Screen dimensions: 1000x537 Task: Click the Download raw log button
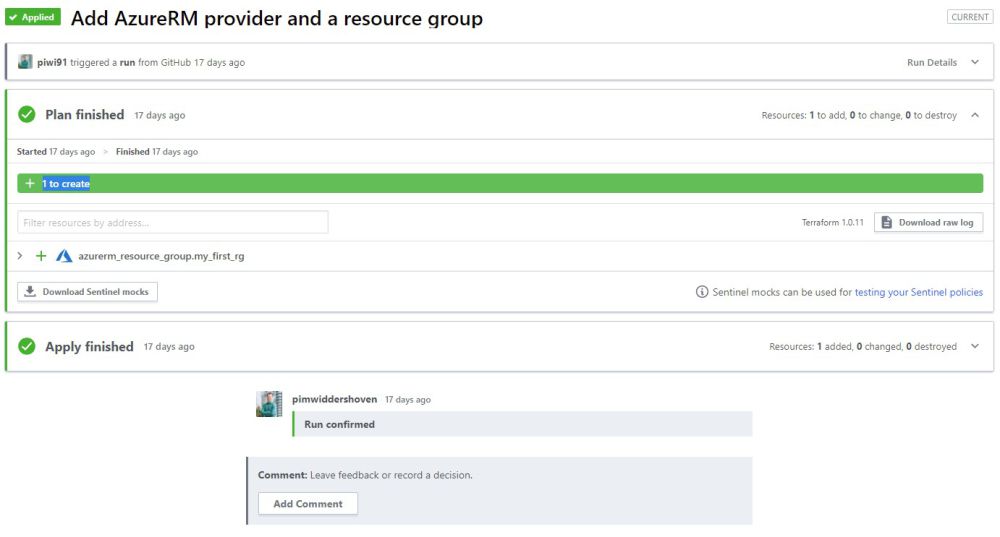pyautogui.click(x=928, y=223)
